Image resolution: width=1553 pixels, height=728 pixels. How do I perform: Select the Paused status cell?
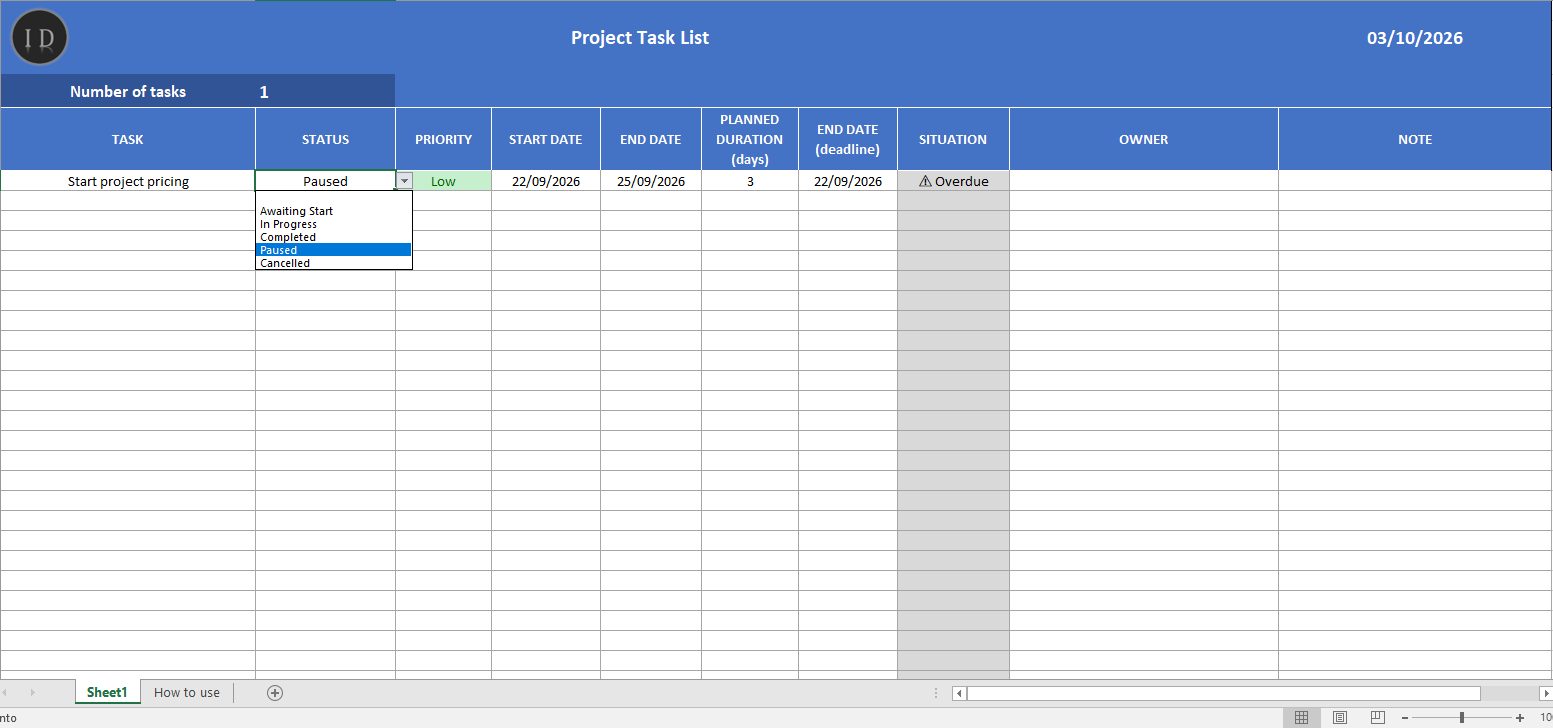click(x=325, y=181)
